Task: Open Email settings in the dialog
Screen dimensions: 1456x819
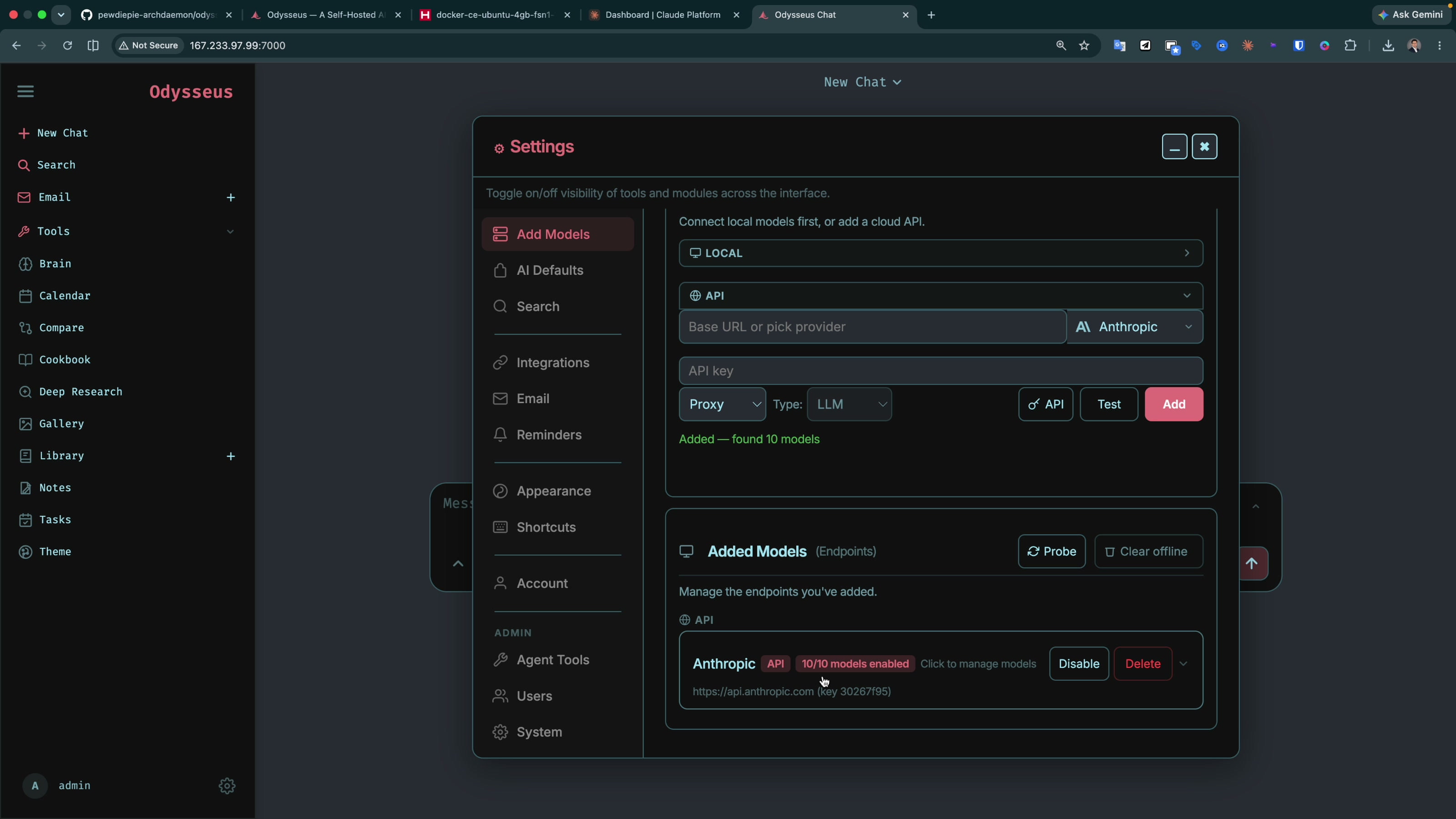Action: (557, 399)
